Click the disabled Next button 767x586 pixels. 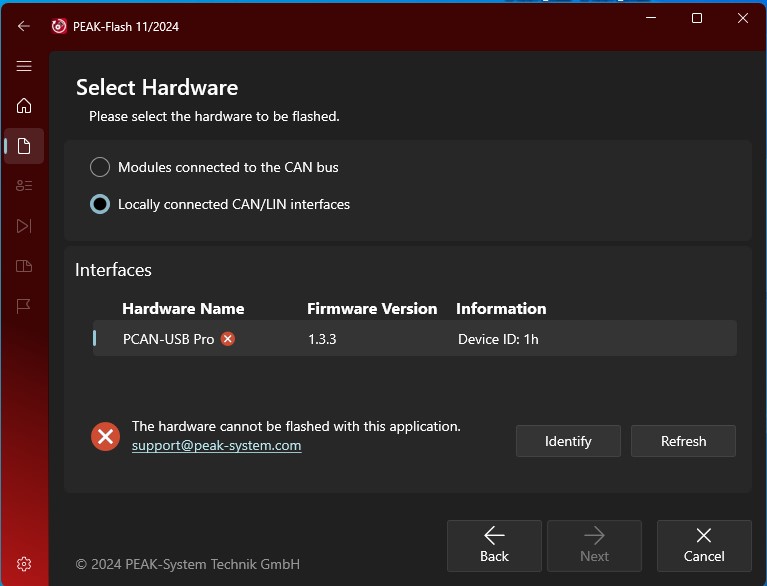(594, 546)
